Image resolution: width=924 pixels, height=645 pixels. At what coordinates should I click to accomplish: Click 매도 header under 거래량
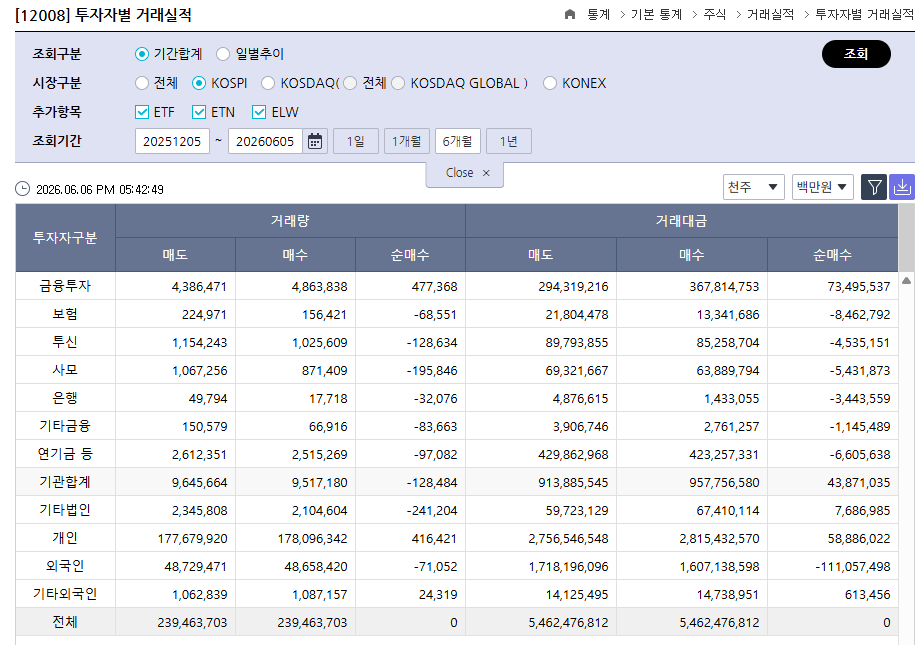[175, 255]
